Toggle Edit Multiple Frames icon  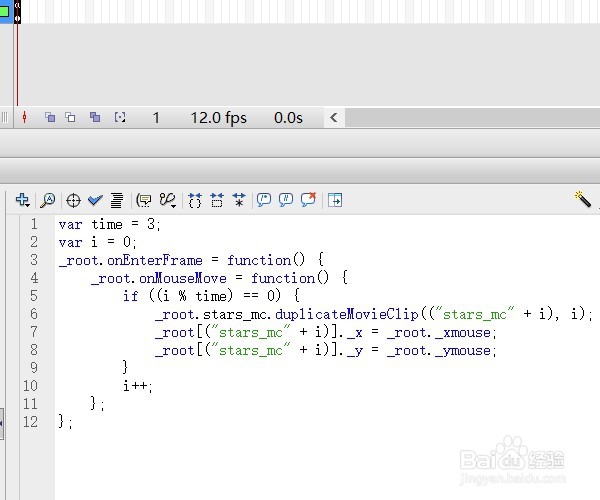(x=95, y=117)
